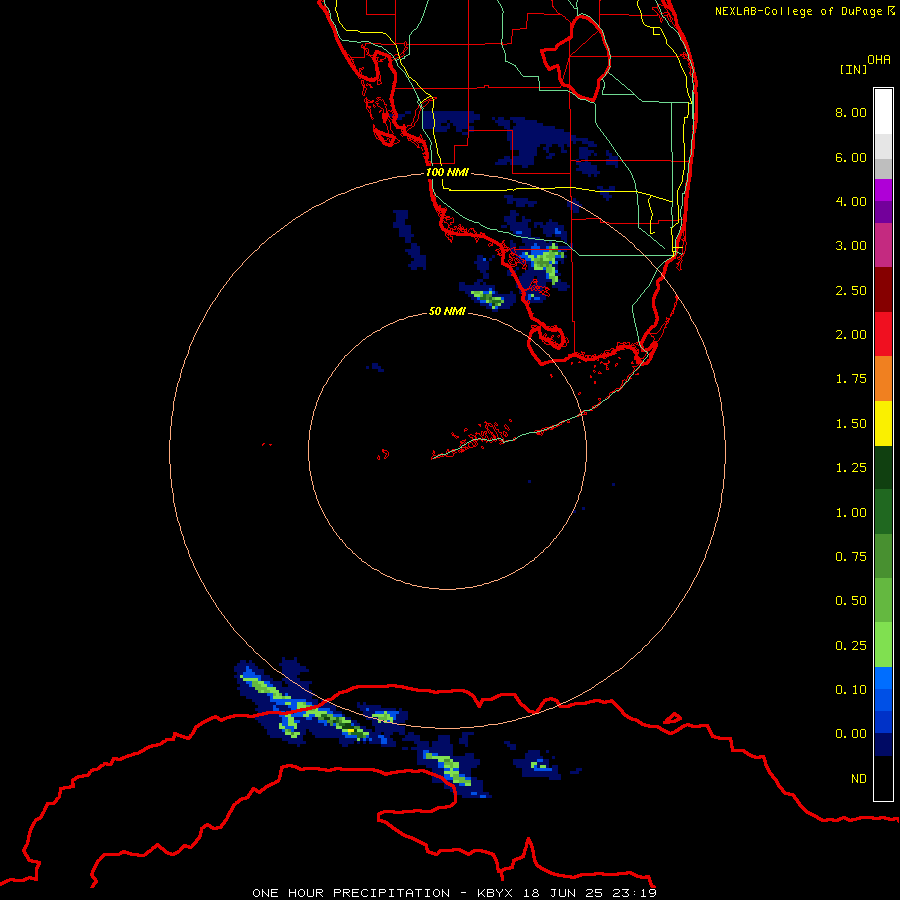Click the 23:19 timestamp
900x900 pixels.
pyautogui.click(x=634, y=893)
